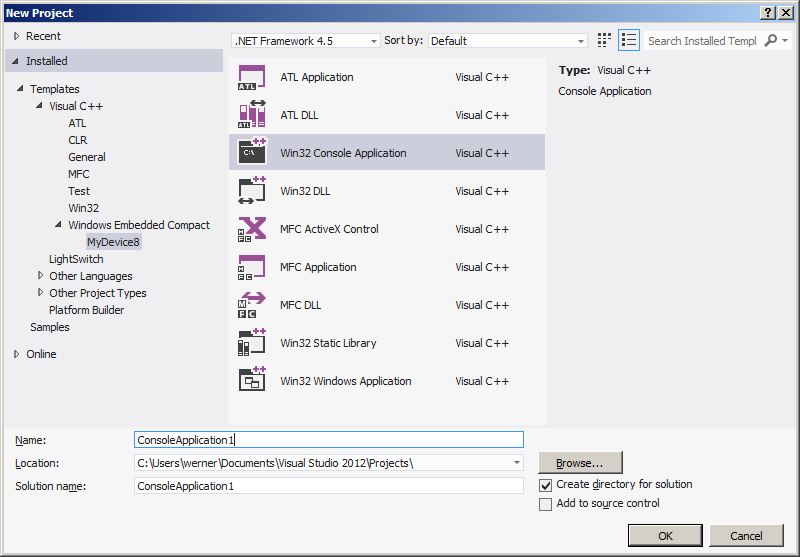Click the Win32 DLL template icon
Image resolution: width=800 pixels, height=557 pixels.
pos(252,190)
